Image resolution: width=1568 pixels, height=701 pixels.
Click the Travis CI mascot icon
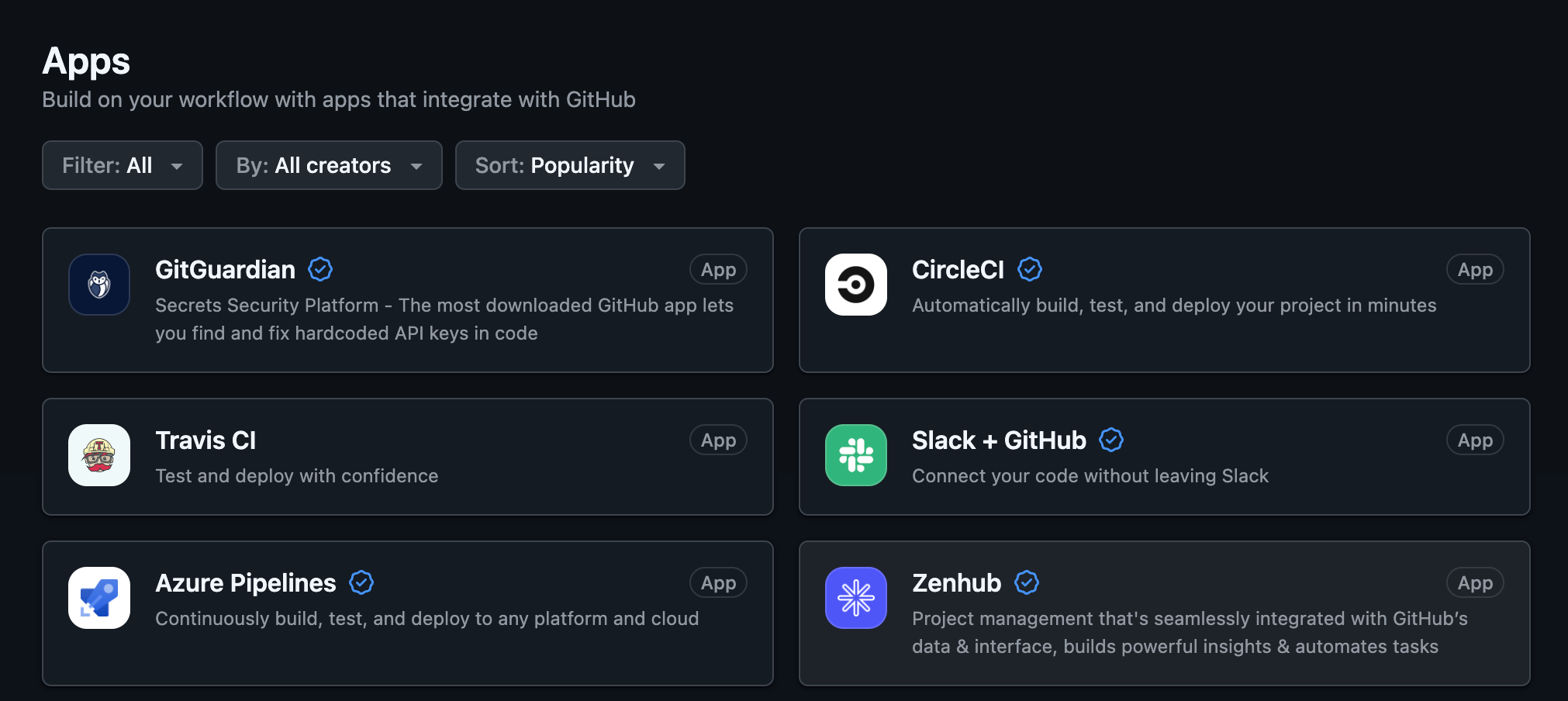click(x=98, y=455)
